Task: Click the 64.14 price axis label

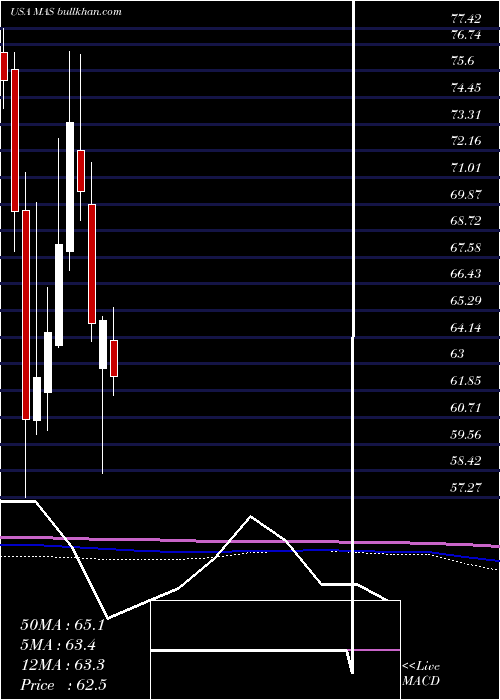Action: (x=466, y=328)
